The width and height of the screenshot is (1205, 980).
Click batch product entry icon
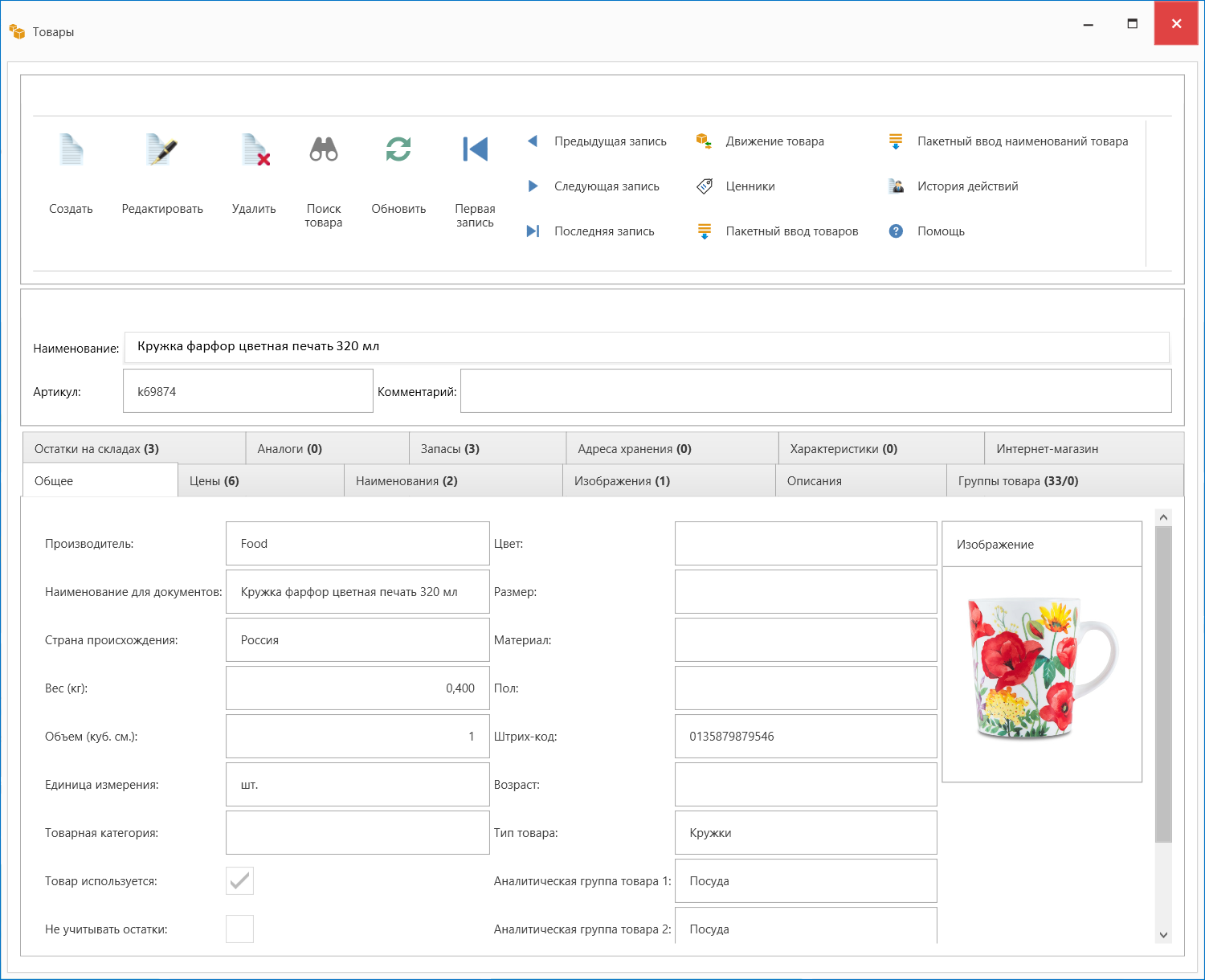click(704, 231)
